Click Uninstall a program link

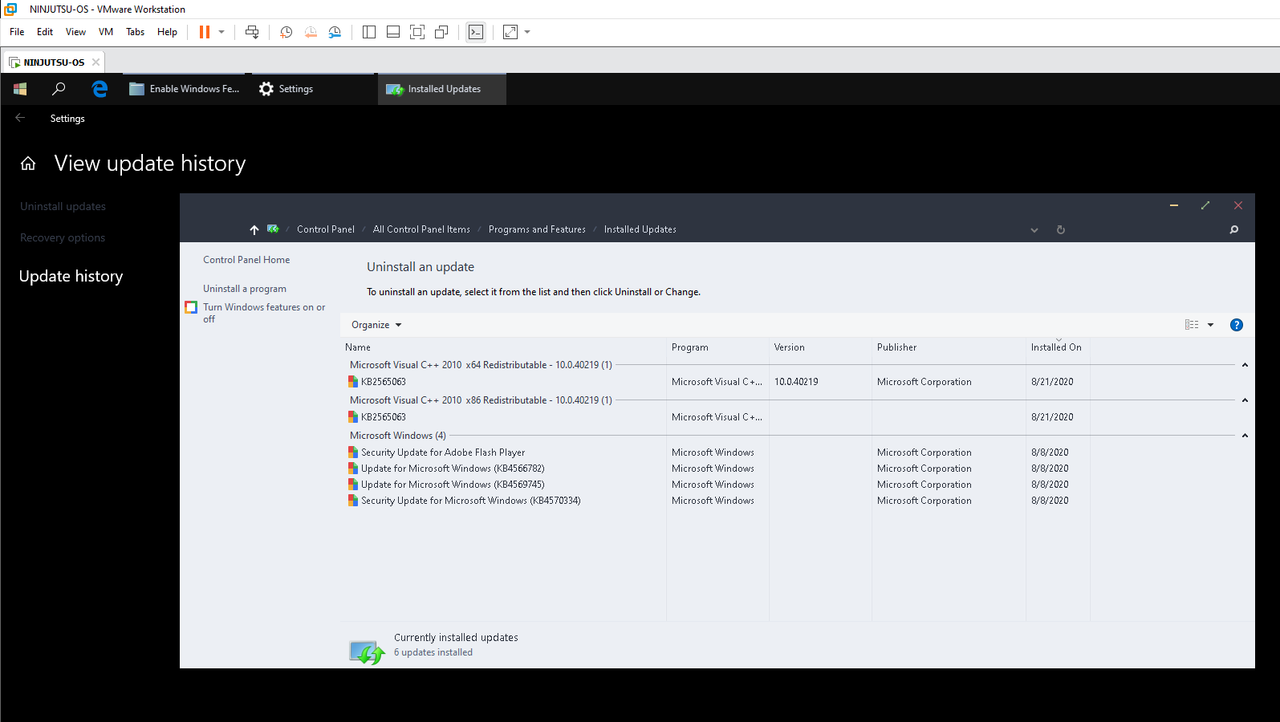[x=245, y=289]
